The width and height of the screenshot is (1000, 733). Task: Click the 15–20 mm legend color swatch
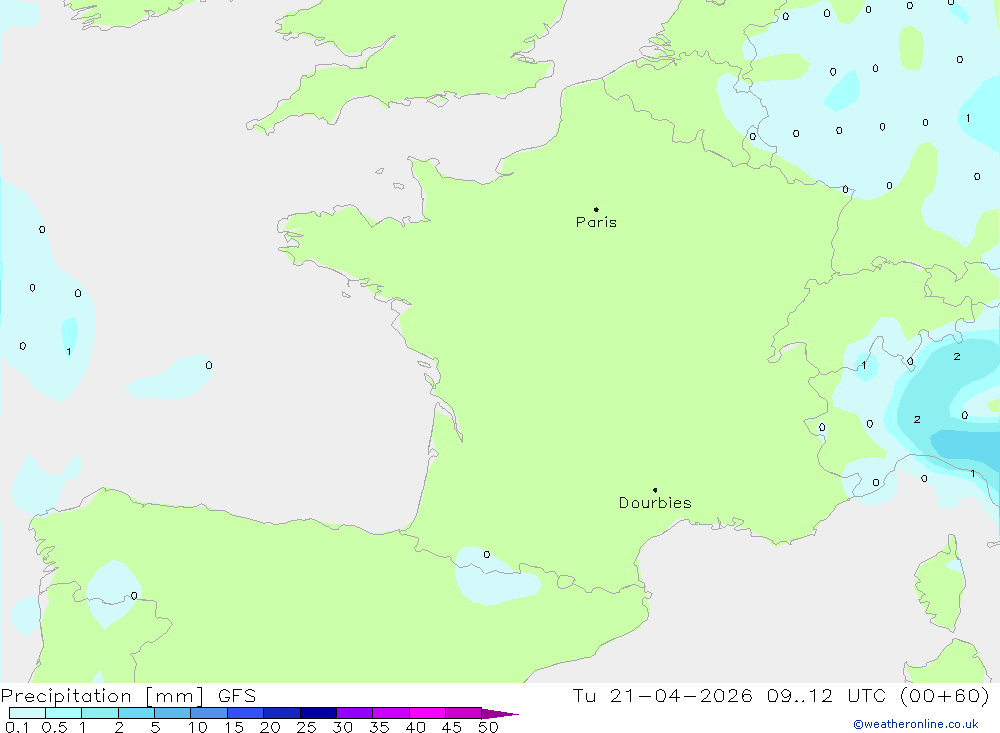point(246,713)
